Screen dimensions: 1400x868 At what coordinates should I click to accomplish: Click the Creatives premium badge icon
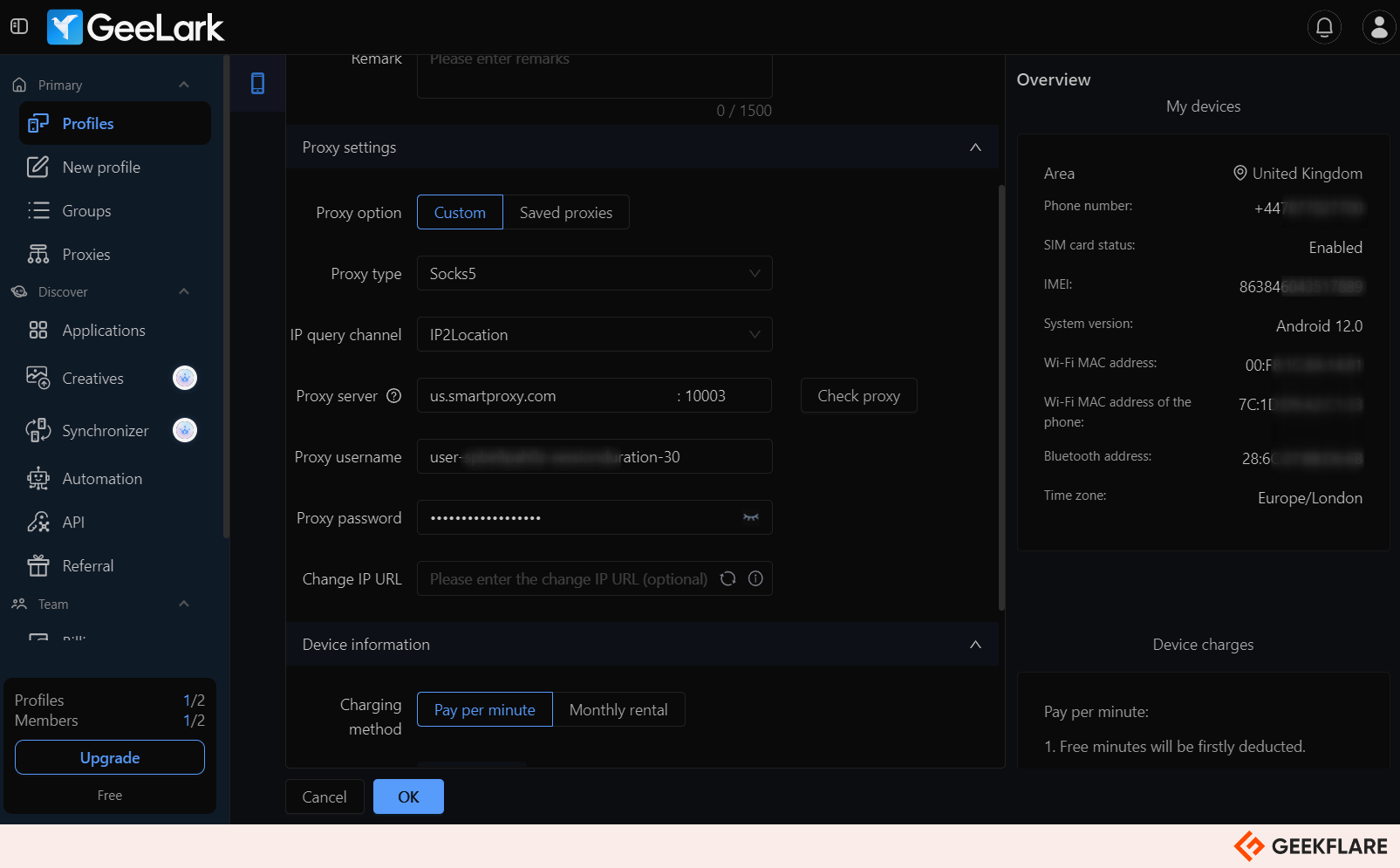click(x=185, y=378)
